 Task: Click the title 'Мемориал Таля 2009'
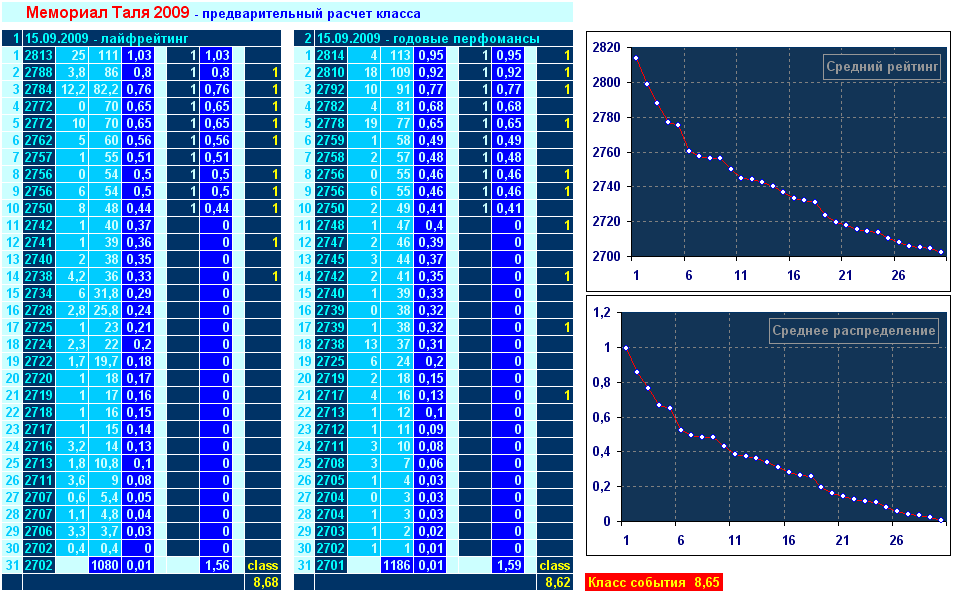106,13
